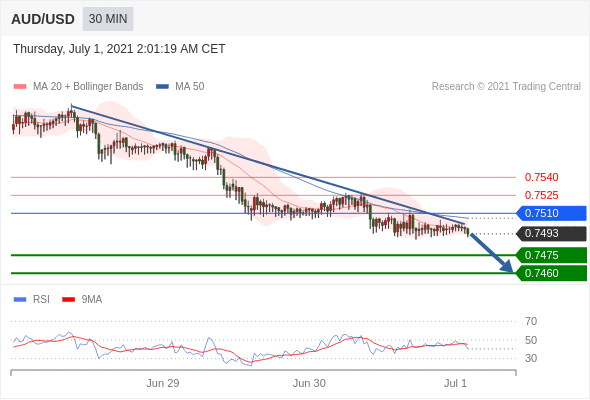Click the 9MA legend label

point(92,300)
